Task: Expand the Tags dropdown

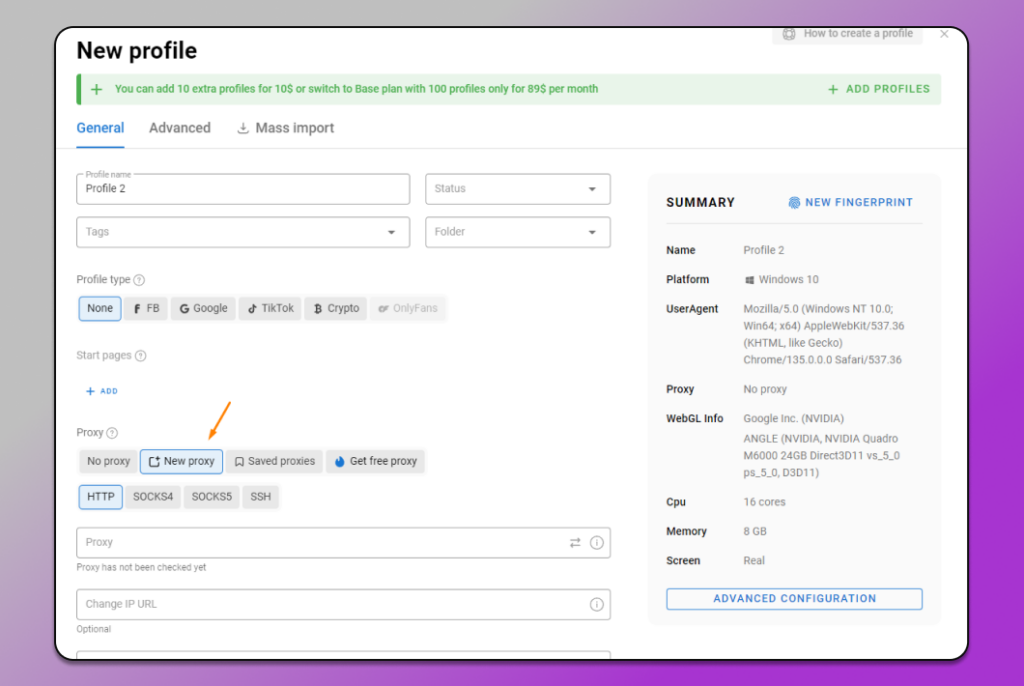Action: (x=243, y=231)
